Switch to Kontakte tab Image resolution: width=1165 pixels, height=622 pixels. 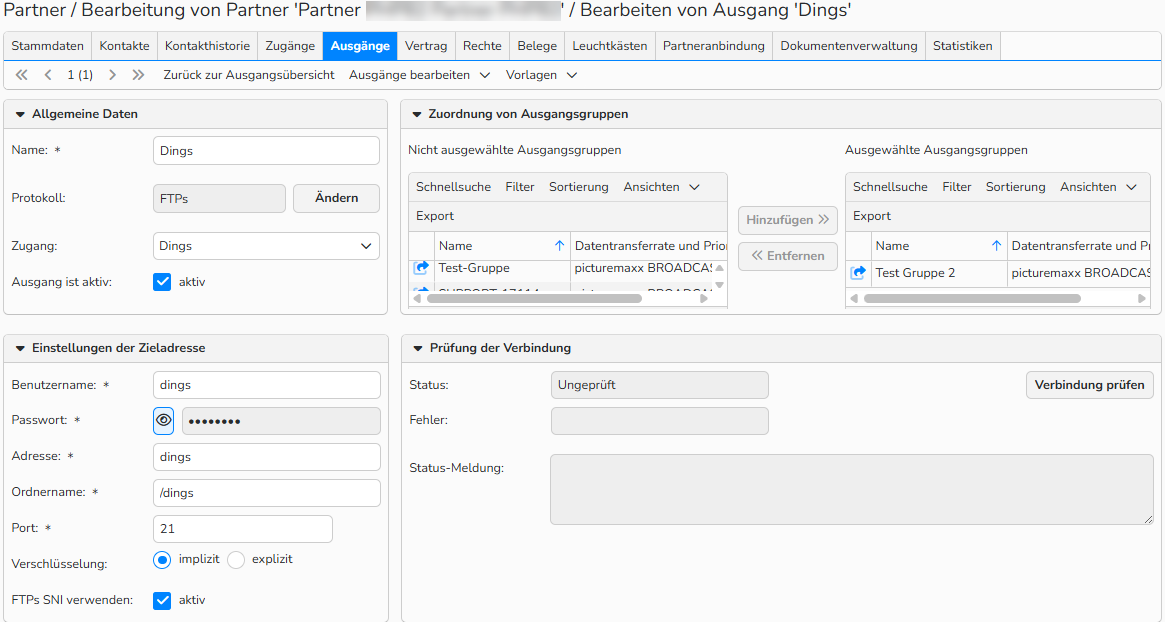point(124,46)
